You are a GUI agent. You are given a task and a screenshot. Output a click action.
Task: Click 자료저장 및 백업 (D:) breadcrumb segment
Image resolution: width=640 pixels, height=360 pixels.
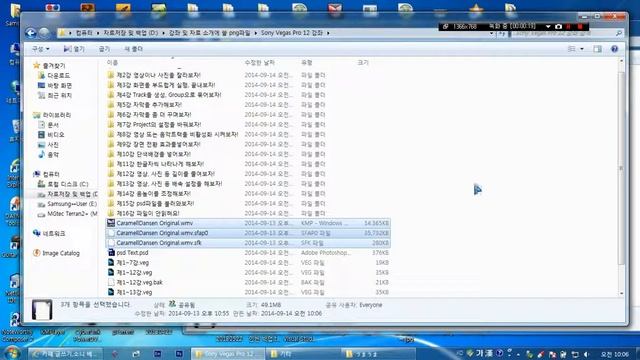(131, 33)
